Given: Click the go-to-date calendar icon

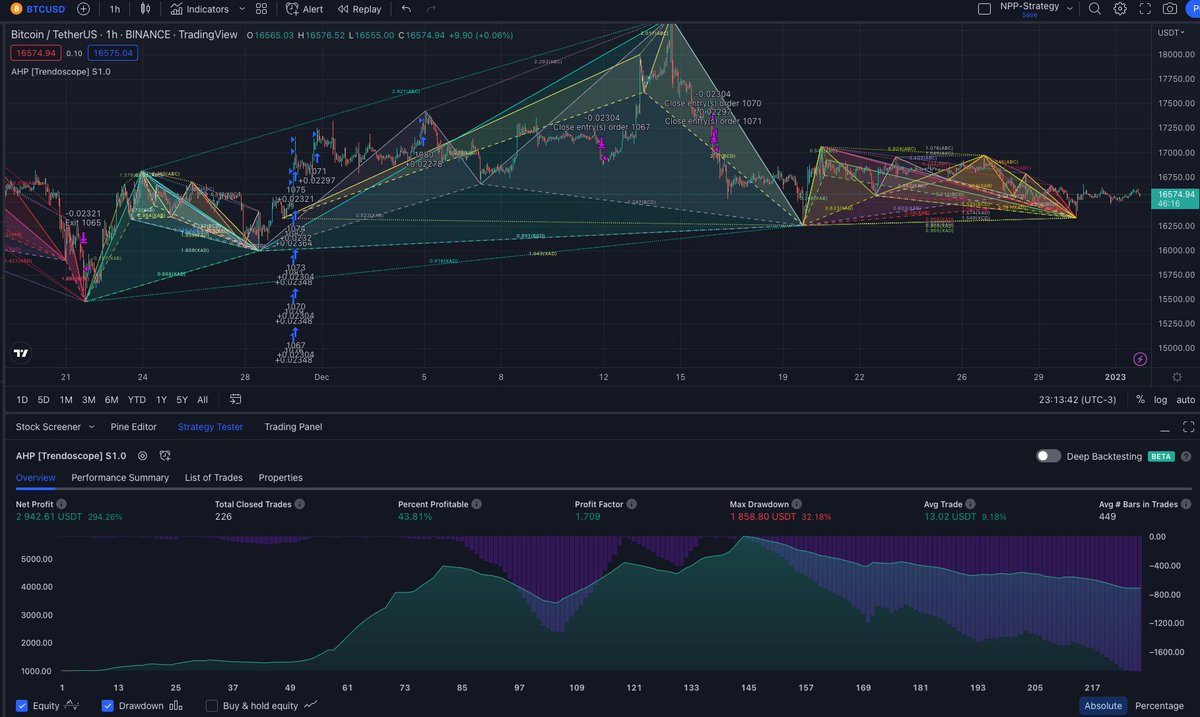Looking at the screenshot, I should (x=235, y=399).
